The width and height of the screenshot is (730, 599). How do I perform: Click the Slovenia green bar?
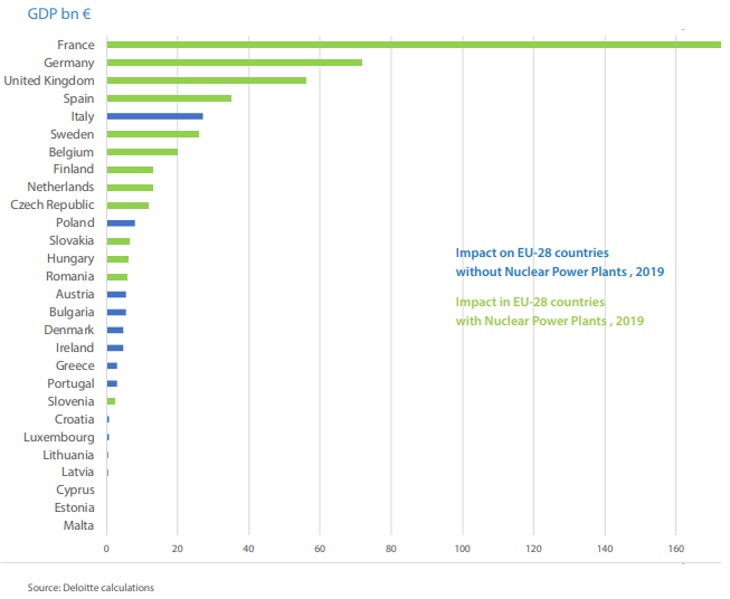(x=111, y=401)
